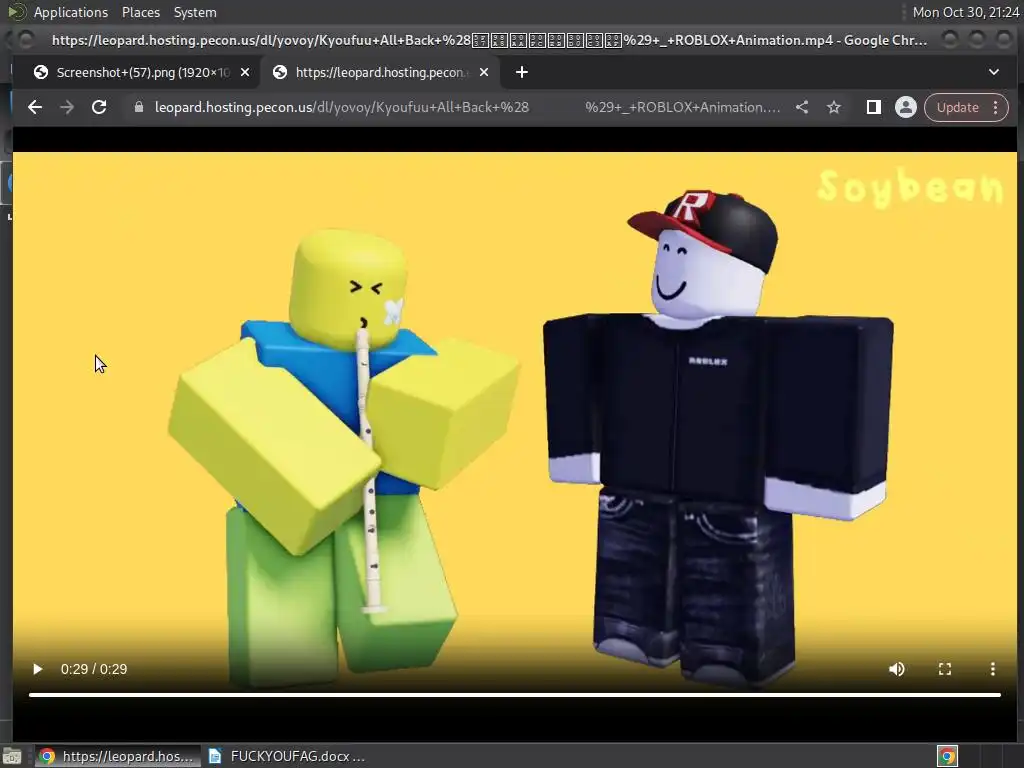Click the address bar URL

467,107
